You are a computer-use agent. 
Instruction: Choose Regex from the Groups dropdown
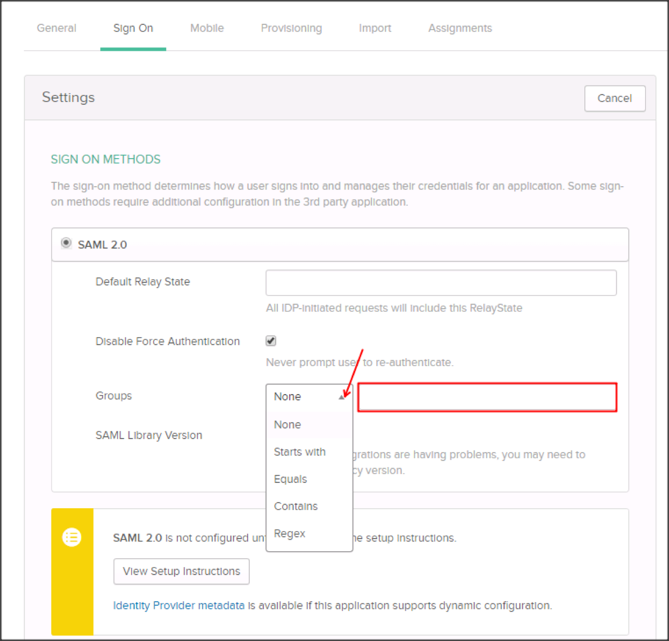290,533
